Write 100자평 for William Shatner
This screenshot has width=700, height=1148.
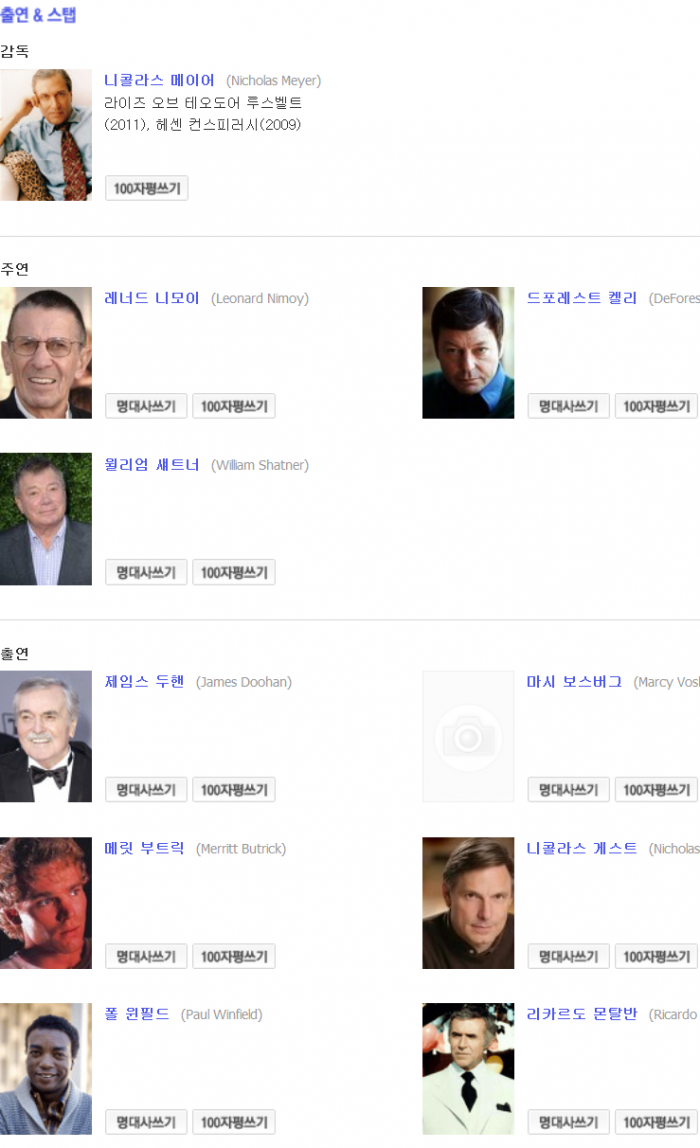tap(234, 572)
